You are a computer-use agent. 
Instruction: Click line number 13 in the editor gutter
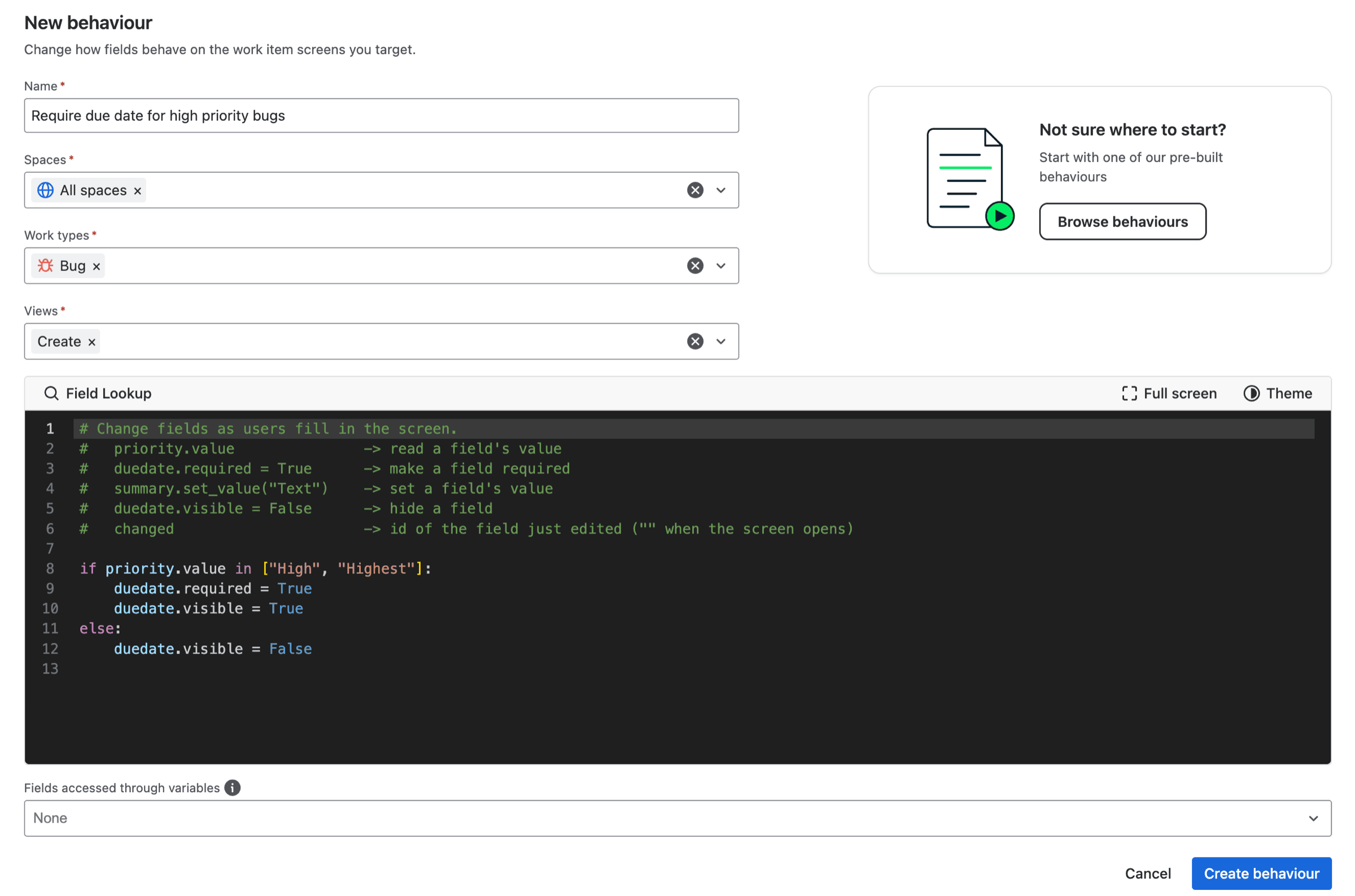tap(50, 668)
